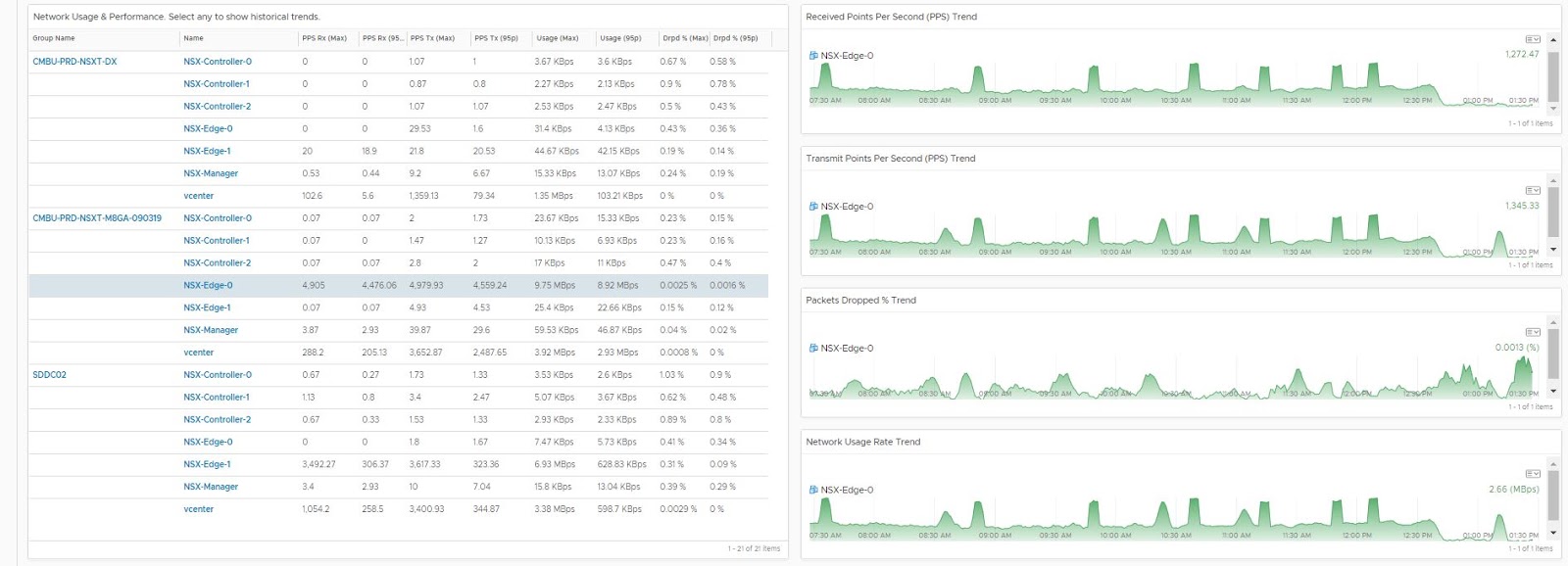Image resolution: width=1568 pixels, height=566 pixels.
Task: Sort by the PPS Rx (Max) column header
Action: [x=324, y=38]
